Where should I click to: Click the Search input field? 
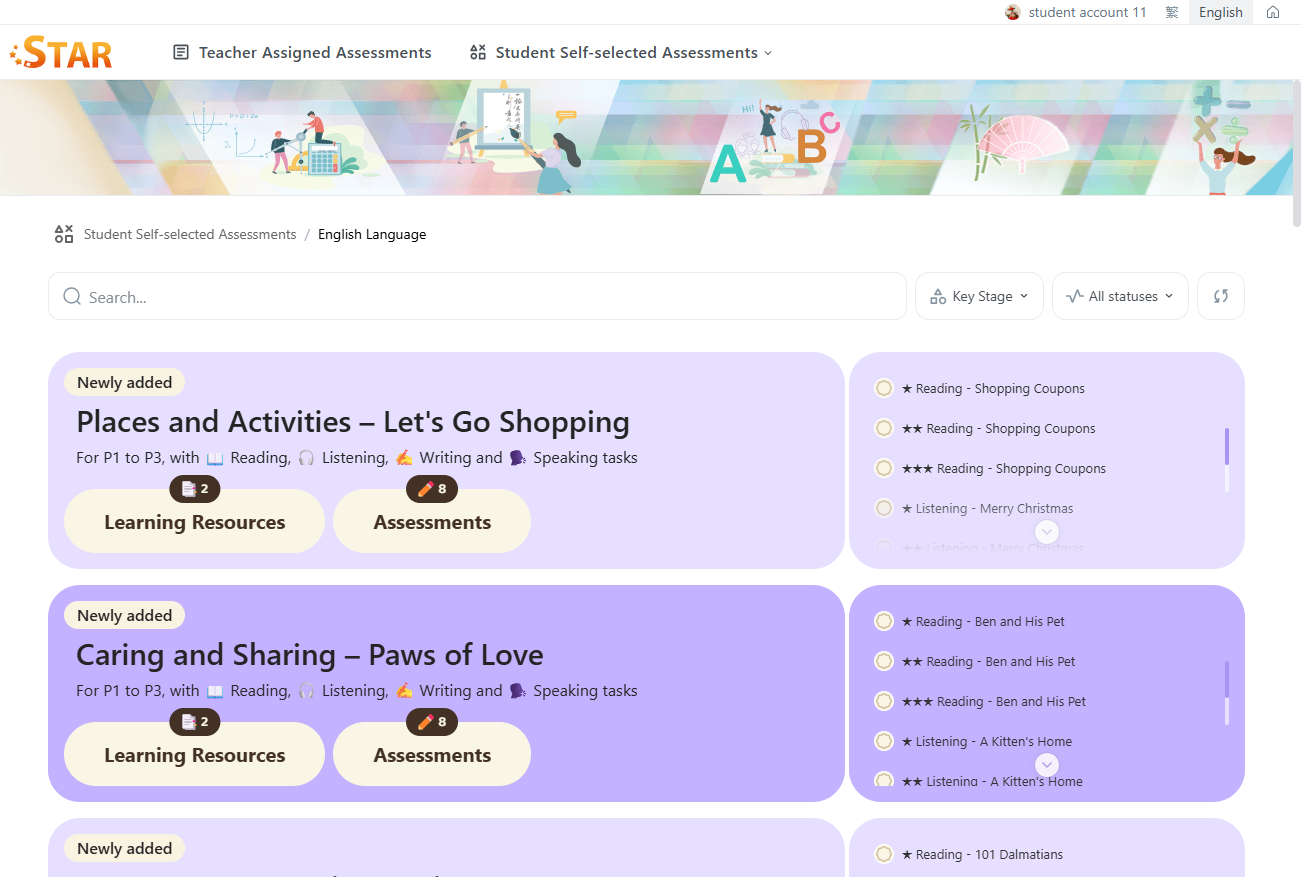coord(490,297)
